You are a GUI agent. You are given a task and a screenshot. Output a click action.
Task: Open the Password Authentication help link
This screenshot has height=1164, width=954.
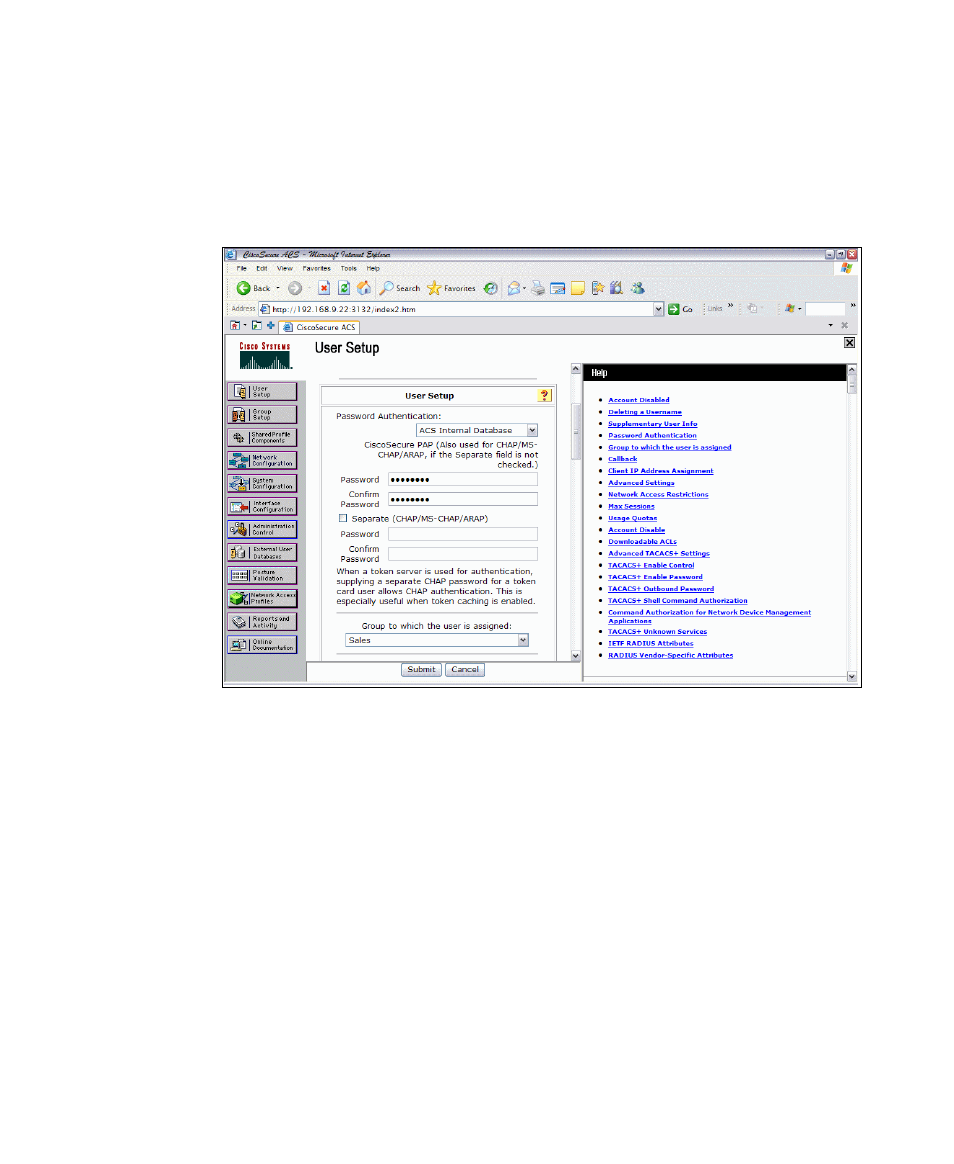[x=652, y=436]
